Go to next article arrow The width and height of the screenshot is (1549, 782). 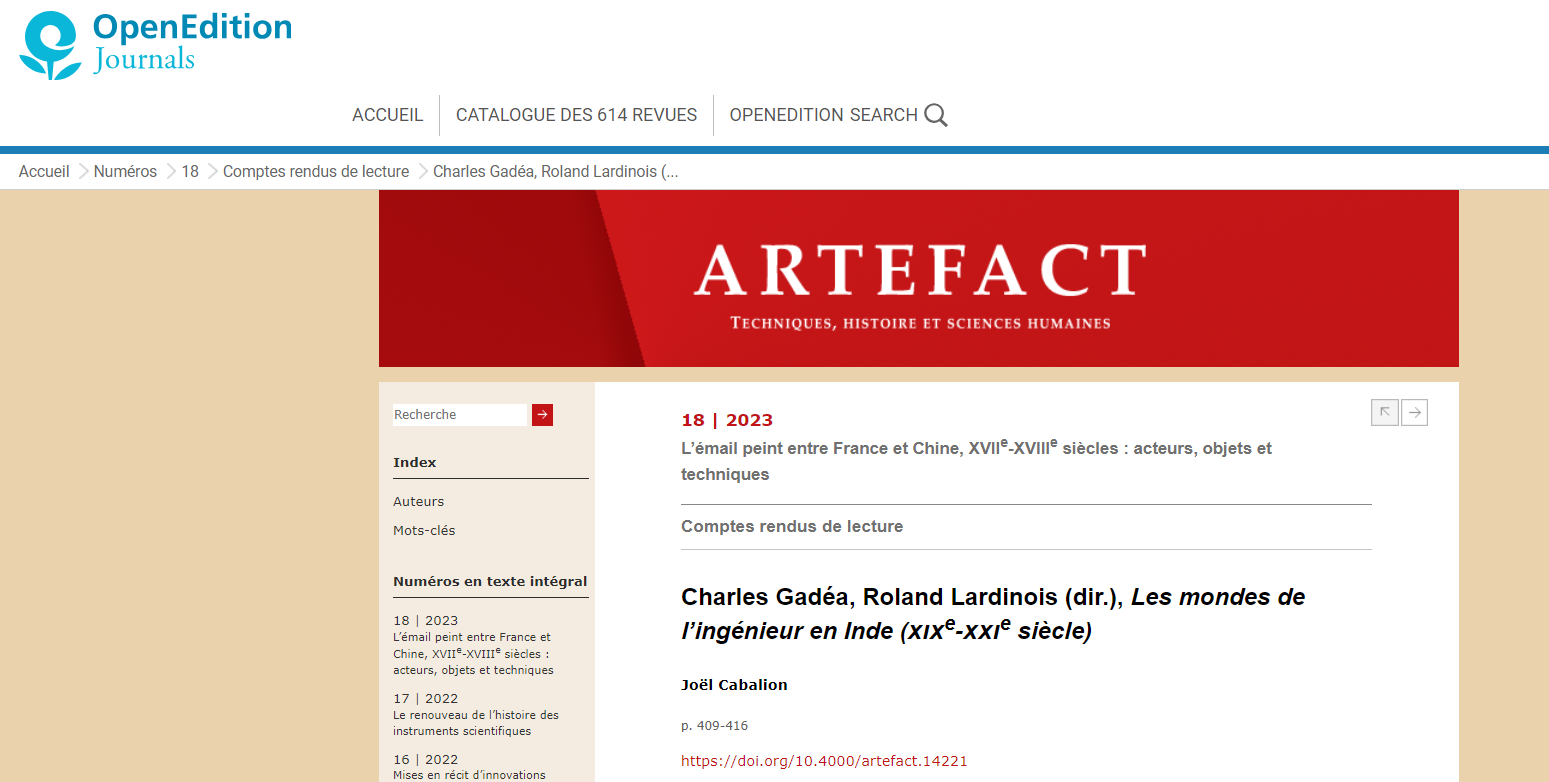tap(1414, 412)
